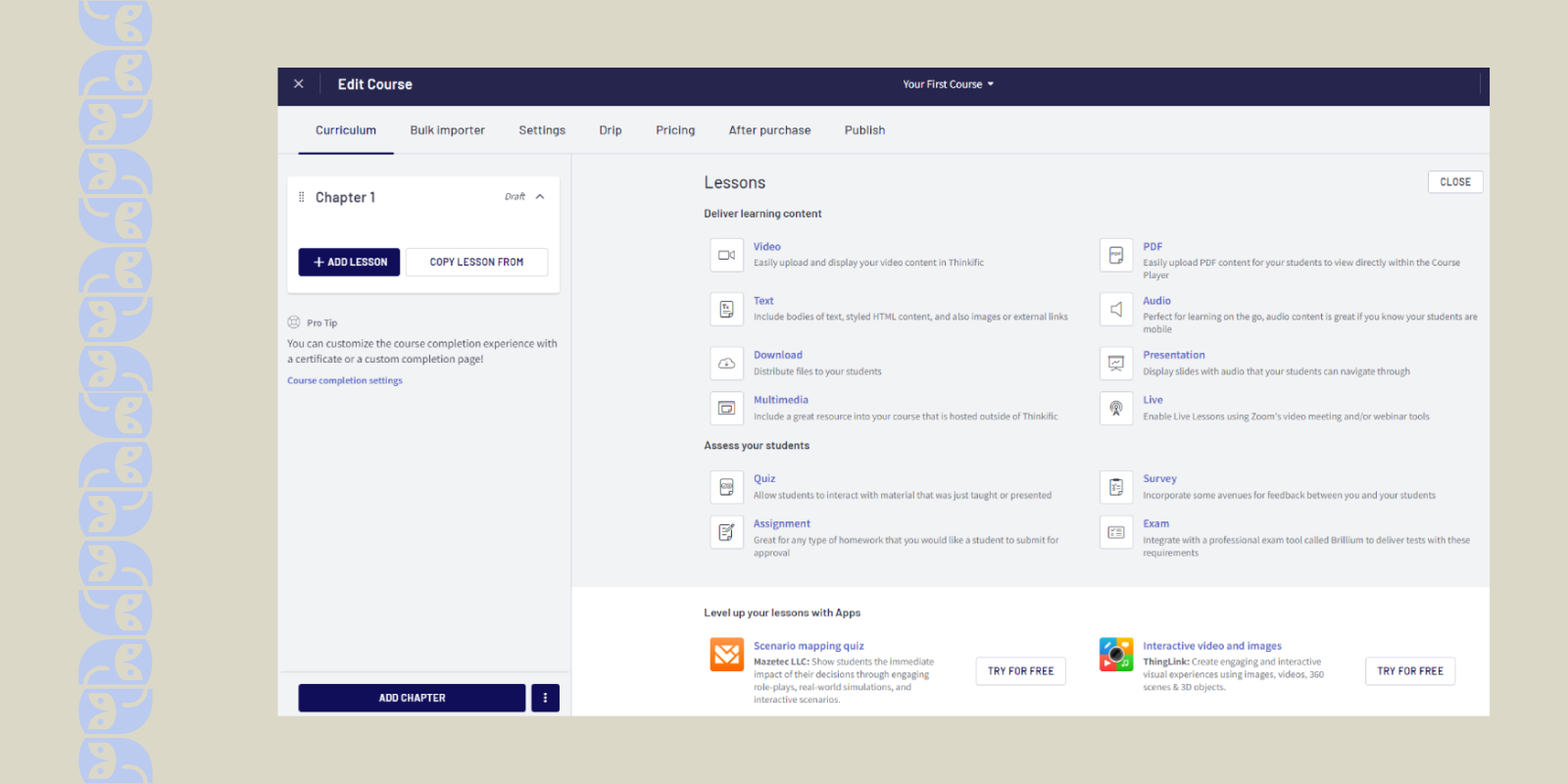Open the Publish tab

pyautogui.click(x=864, y=130)
